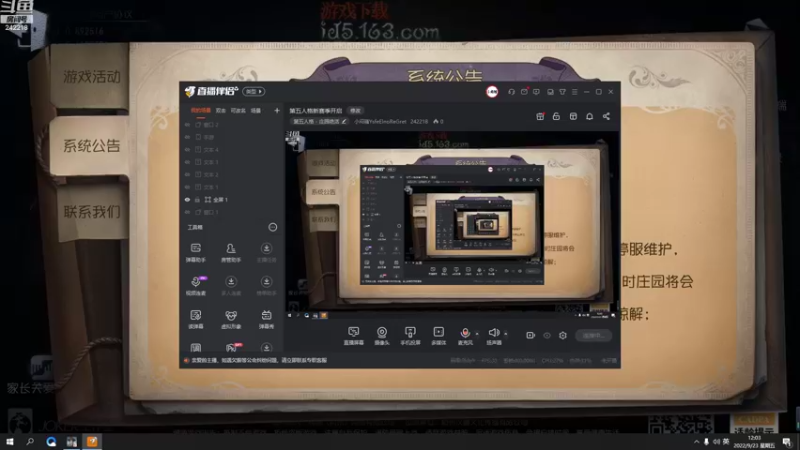The height and width of the screenshot is (450, 800).
Task: Open the 房管助手 tool
Action: pos(231,252)
